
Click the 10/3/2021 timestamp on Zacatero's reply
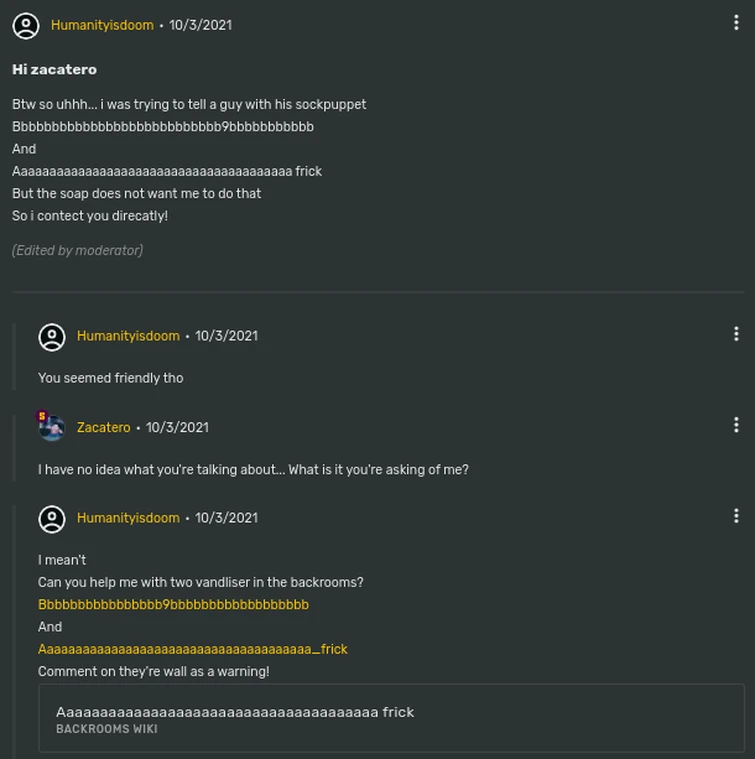177,427
